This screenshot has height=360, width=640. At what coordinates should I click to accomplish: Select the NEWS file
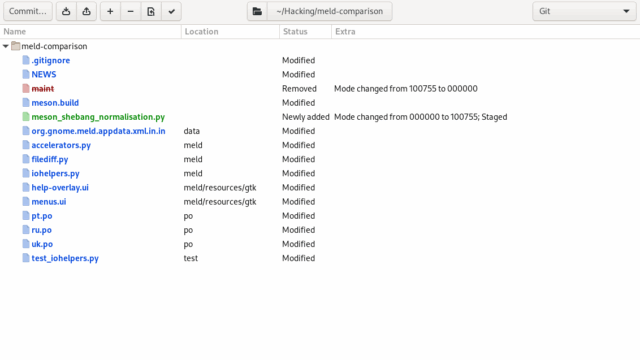(x=44, y=74)
